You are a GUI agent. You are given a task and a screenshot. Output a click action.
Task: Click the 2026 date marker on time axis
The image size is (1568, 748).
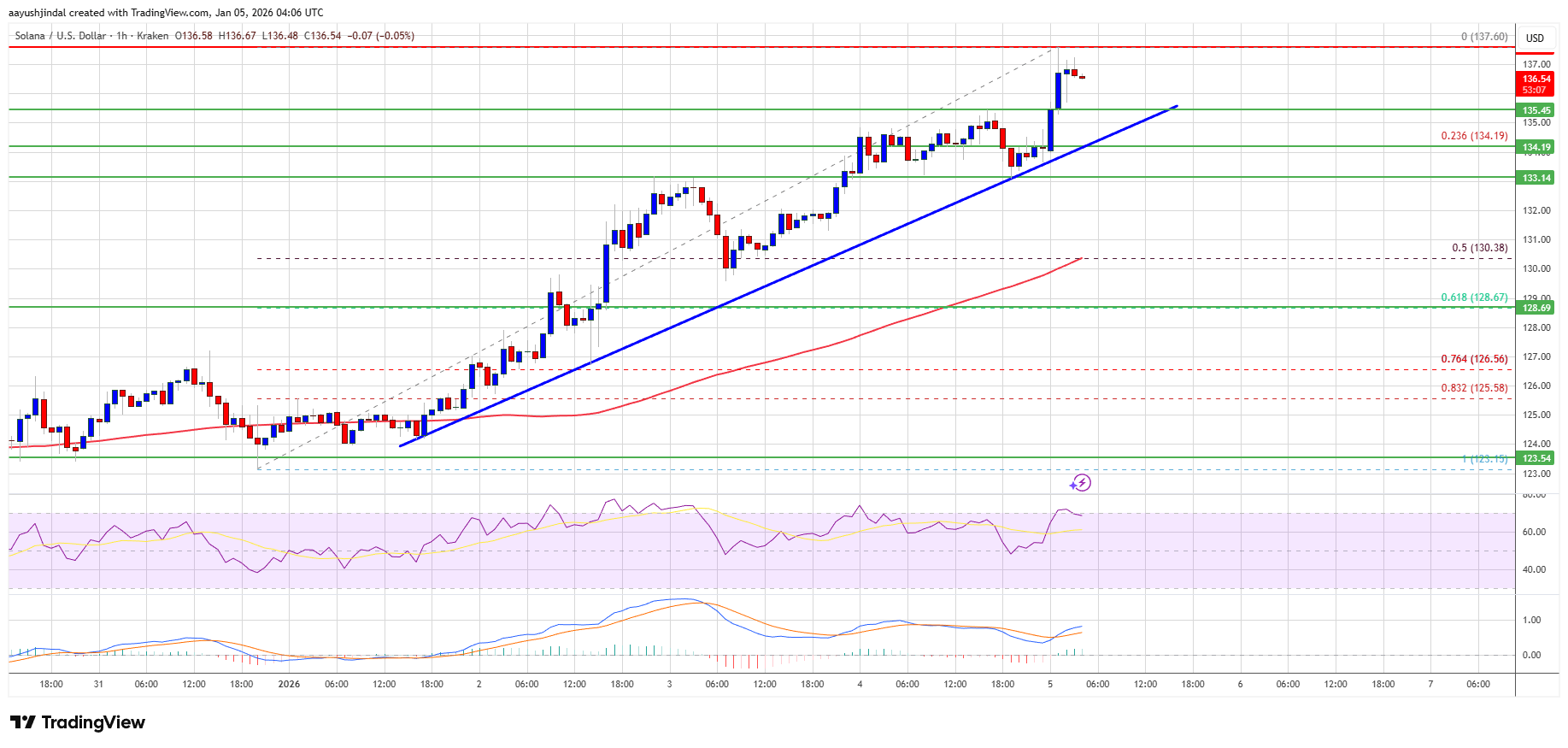click(x=289, y=684)
